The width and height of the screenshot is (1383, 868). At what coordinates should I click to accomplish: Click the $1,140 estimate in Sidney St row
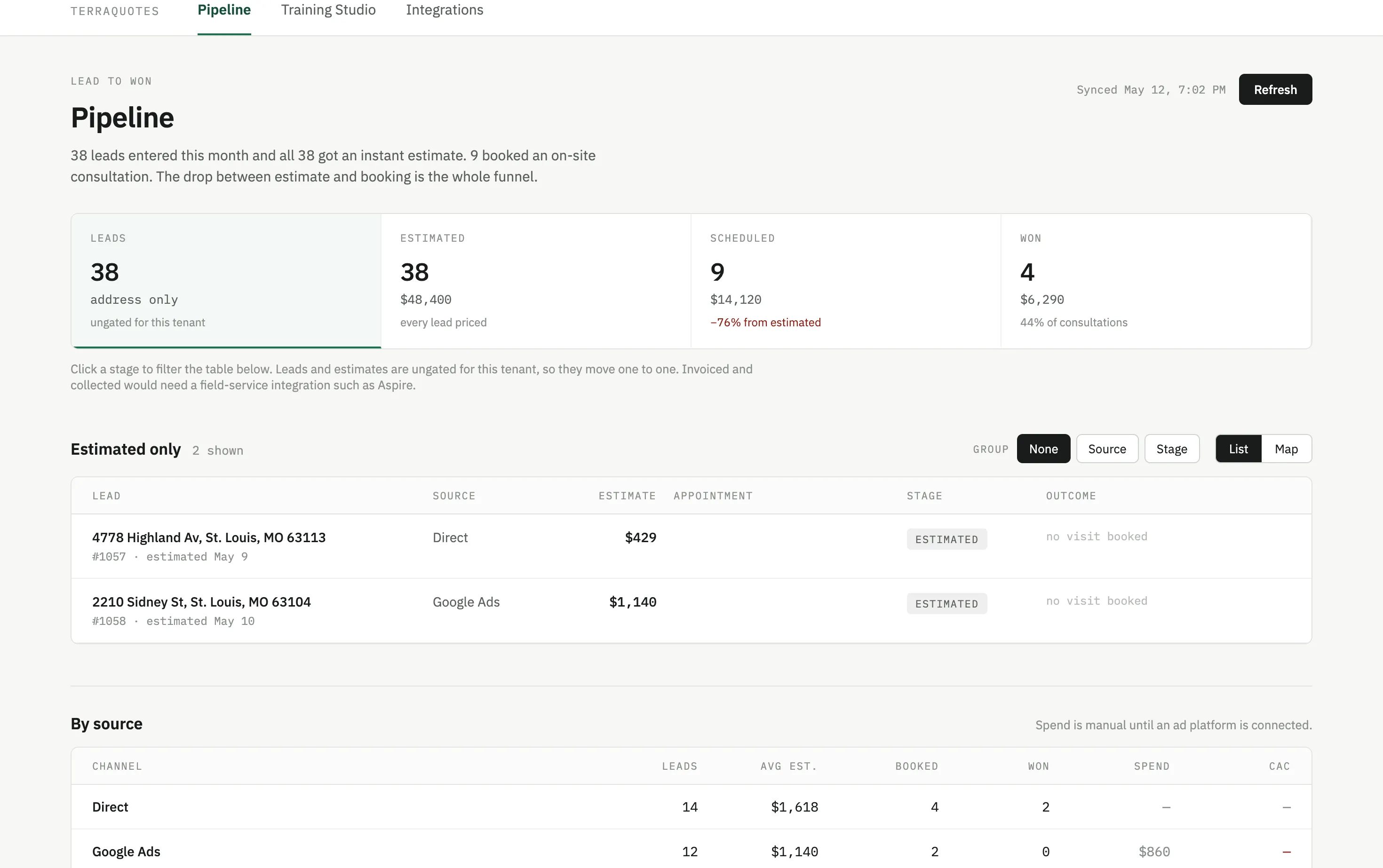632,602
